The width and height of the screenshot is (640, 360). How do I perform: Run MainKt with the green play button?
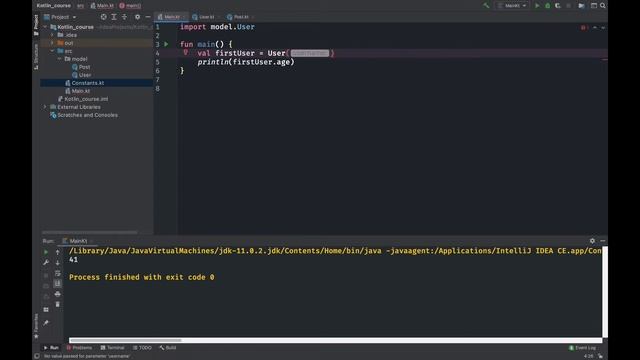click(x=537, y=6)
